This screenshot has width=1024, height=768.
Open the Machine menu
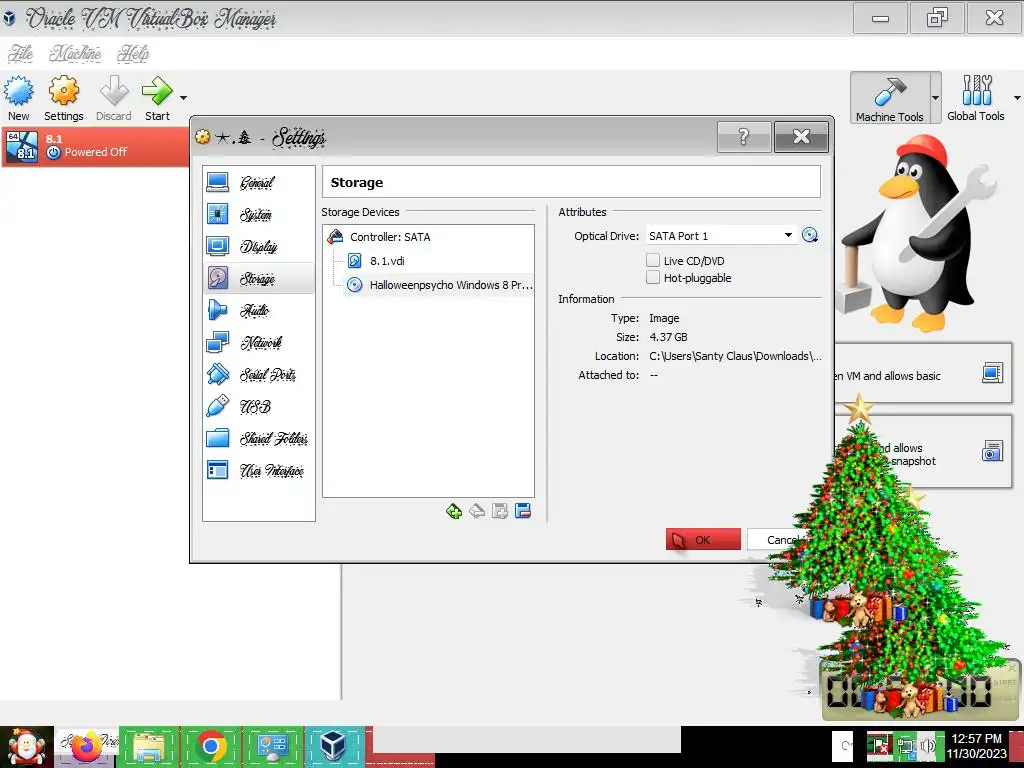75,53
